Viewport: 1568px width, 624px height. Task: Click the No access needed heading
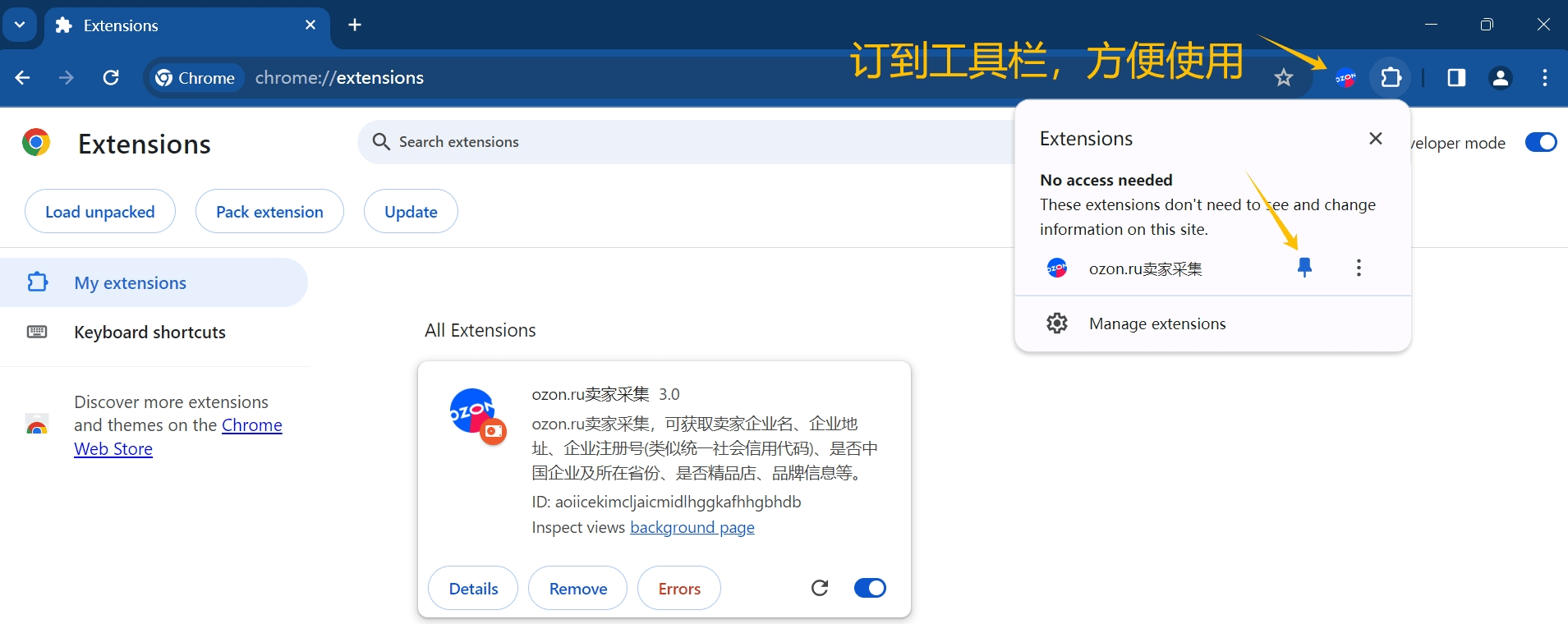[x=1106, y=180]
